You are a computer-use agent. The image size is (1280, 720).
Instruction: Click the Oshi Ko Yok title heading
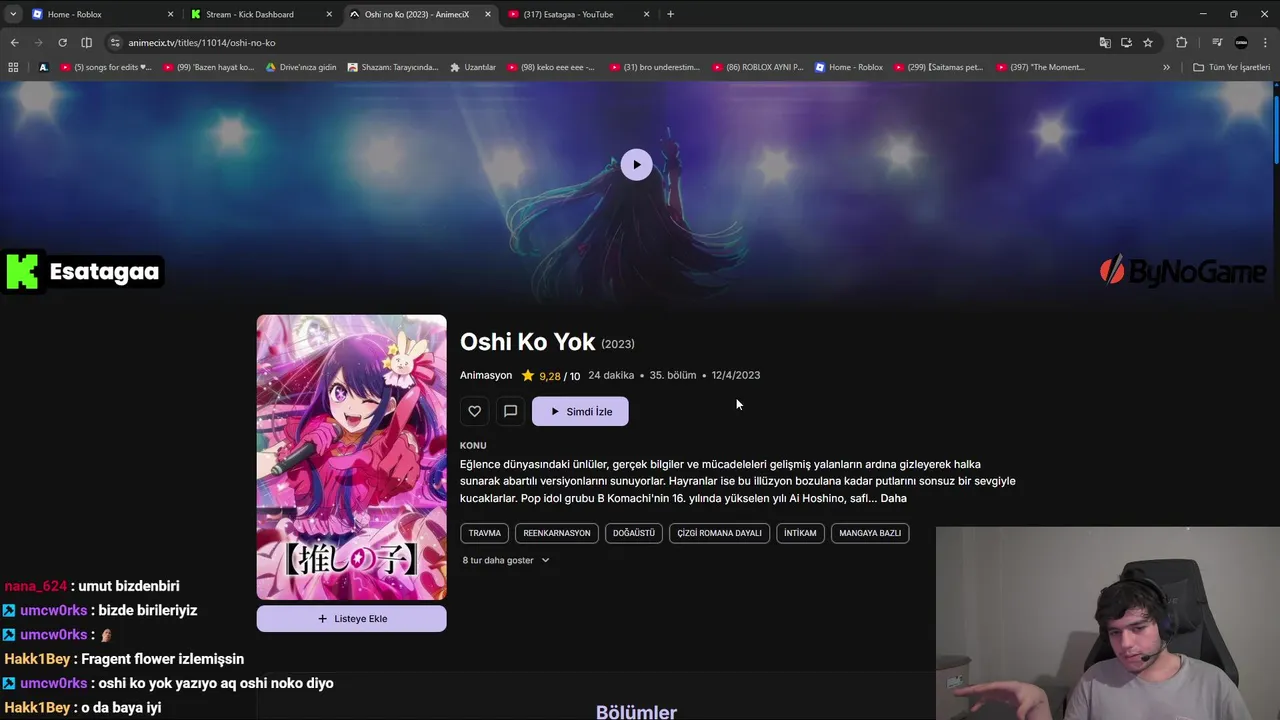[x=527, y=342]
